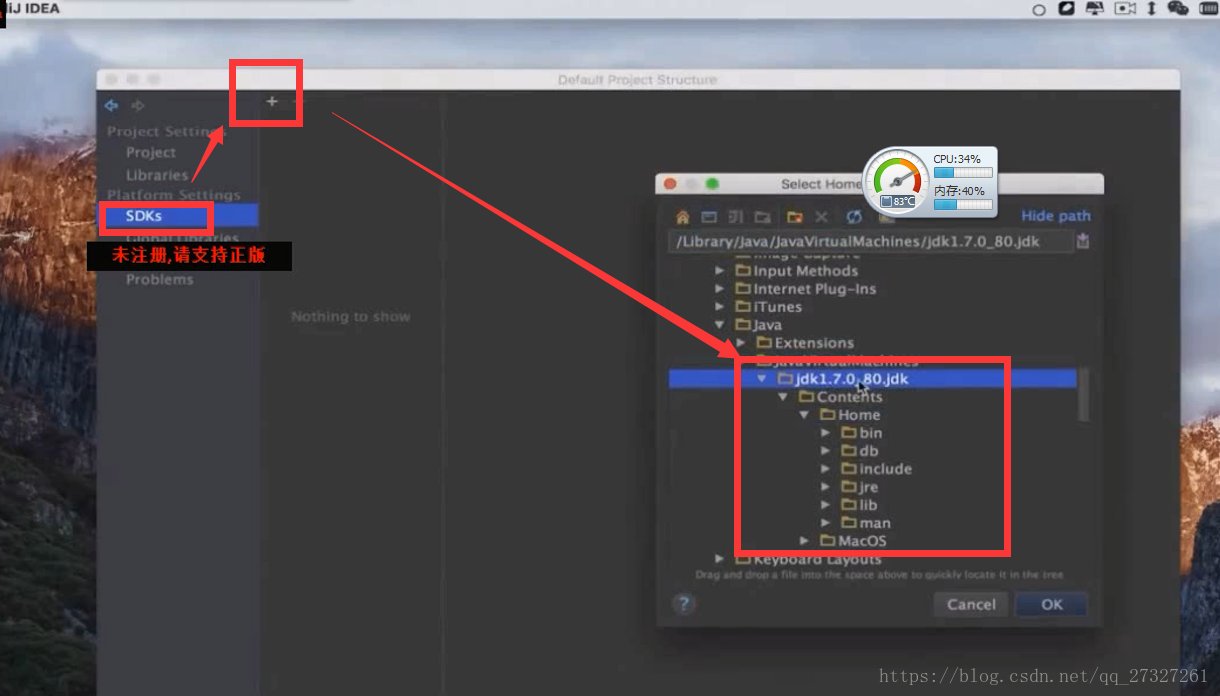Image resolution: width=1220 pixels, height=696 pixels.
Task: Open WeChat menu bar icon
Action: point(1178,8)
